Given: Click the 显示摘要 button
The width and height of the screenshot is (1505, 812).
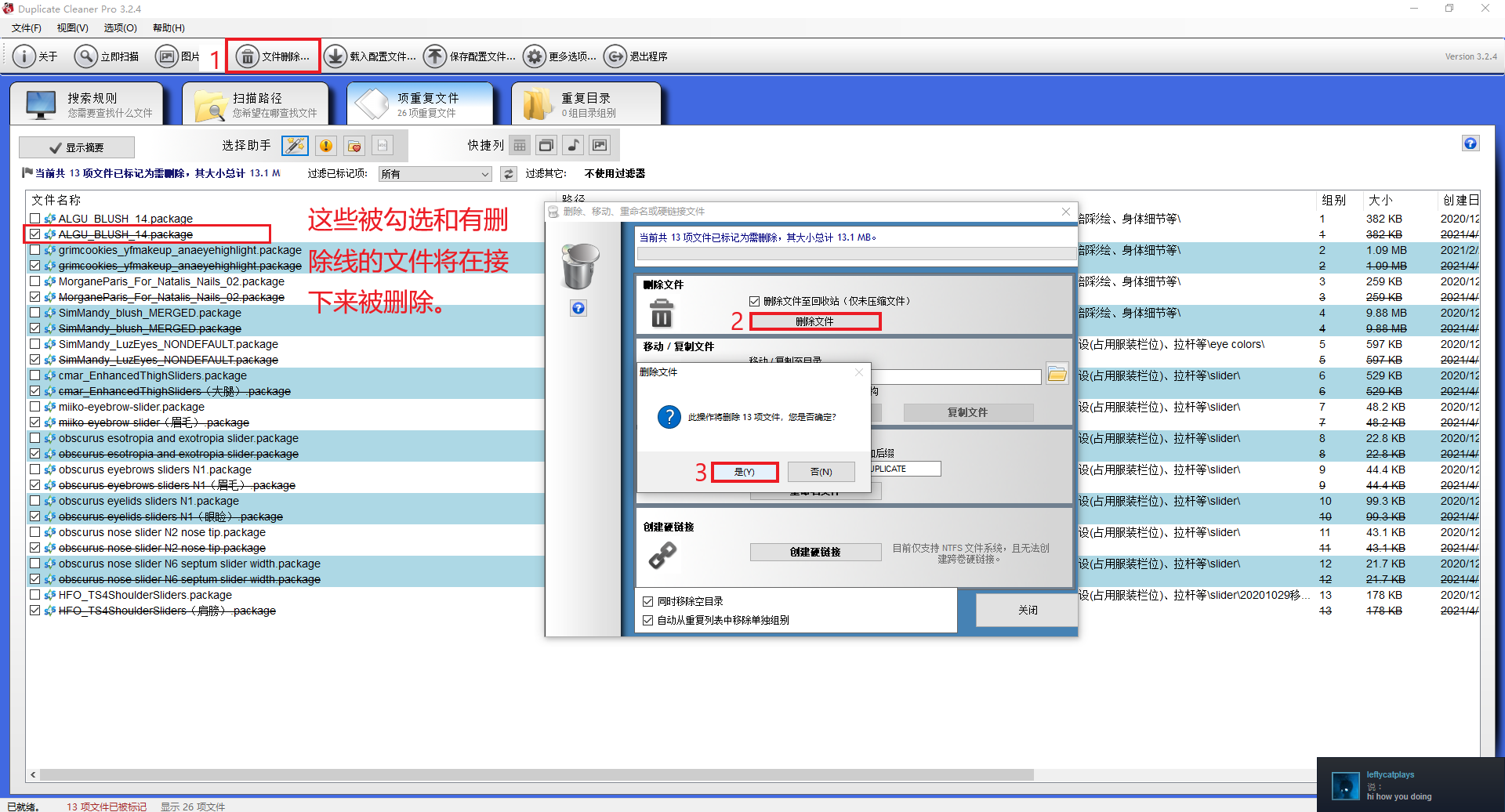Looking at the screenshot, I should coord(77,147).
